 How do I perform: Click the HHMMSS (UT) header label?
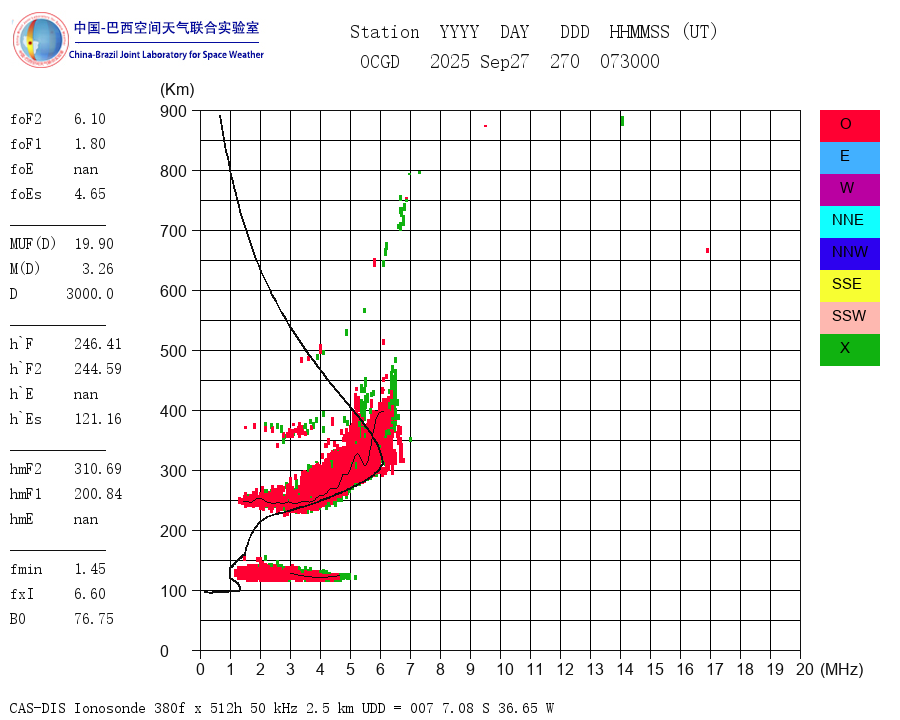664,32
